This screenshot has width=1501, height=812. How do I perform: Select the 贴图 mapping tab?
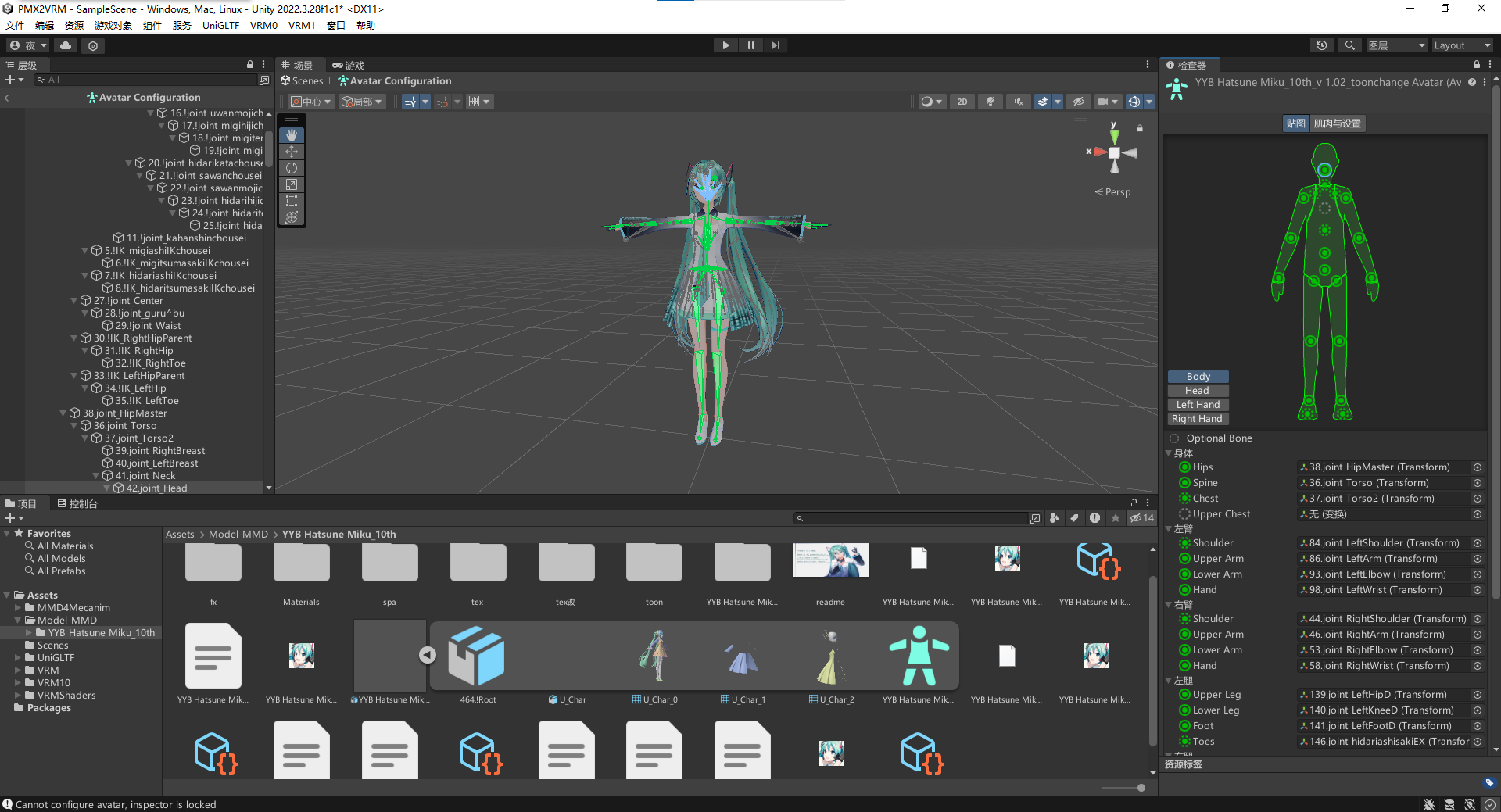pyautogui.click(x=1295, y=123)
